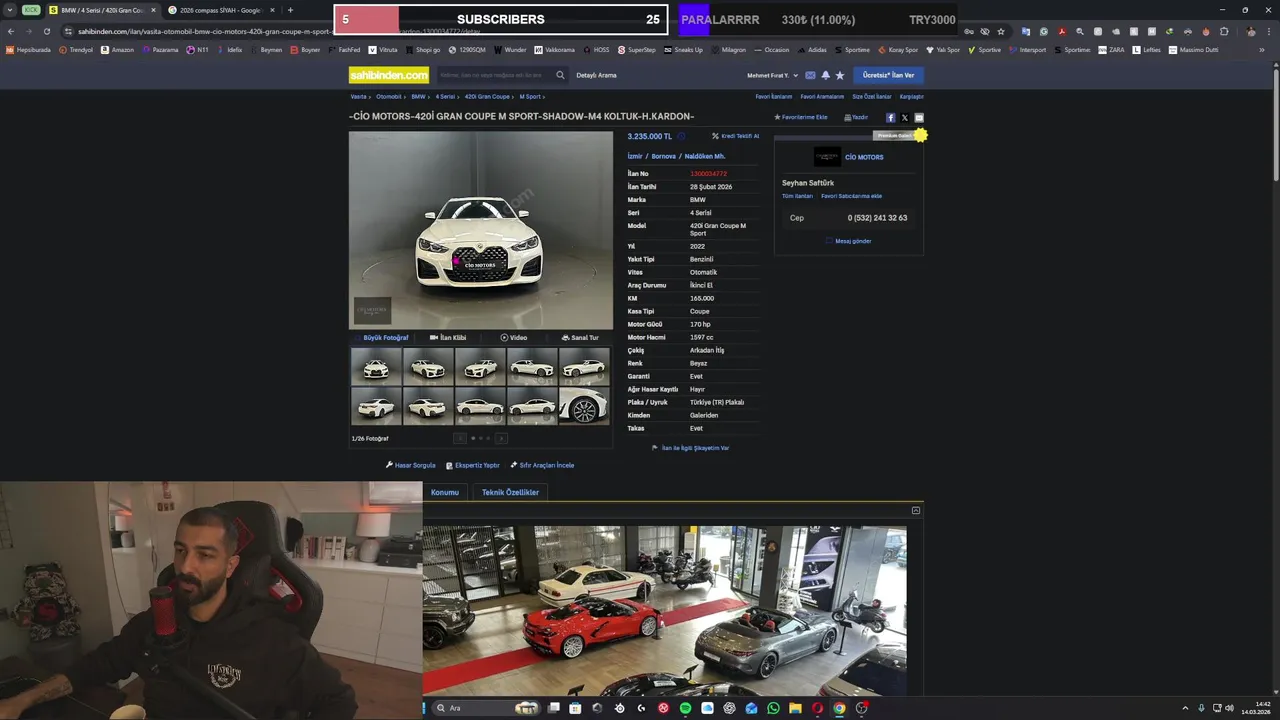Screen dimensions: 1280x720
Task: Click the price history icon next to 3.235.000 TL
Action: (681, 136)
